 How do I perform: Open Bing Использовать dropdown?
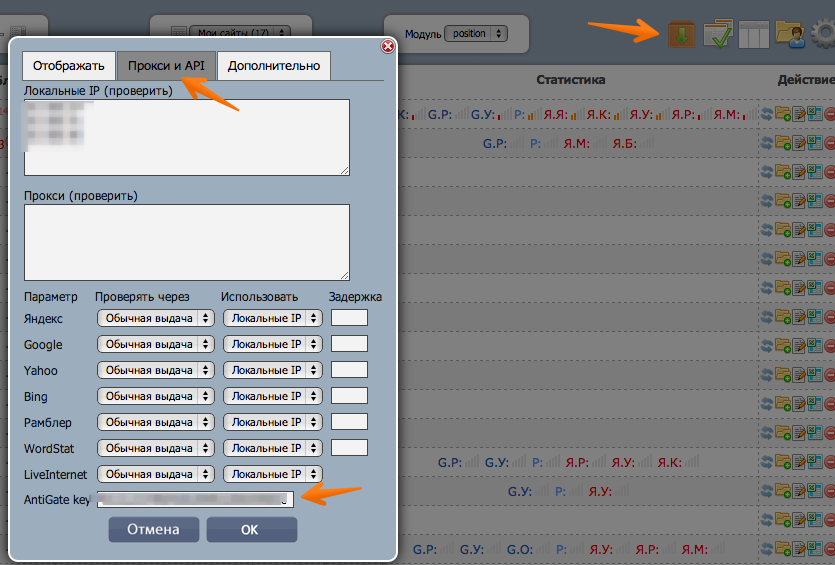click(x=273, y=396)
